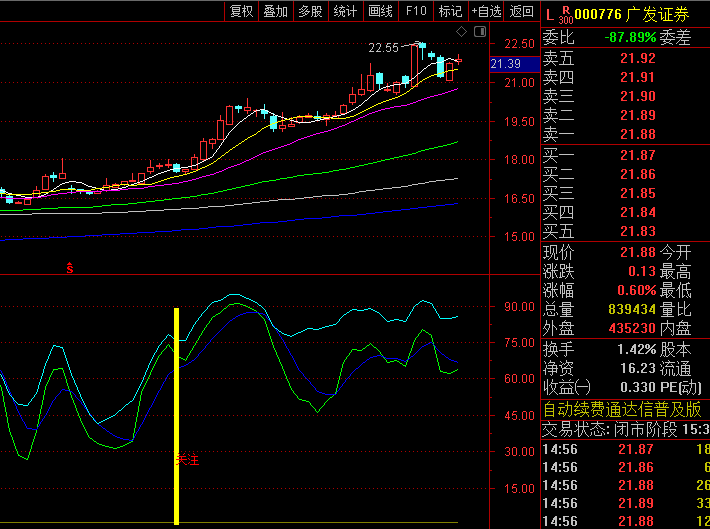Select the 买一 bid price 21.87
This screenshot has height=529, width=710.
tap(637, 155)
